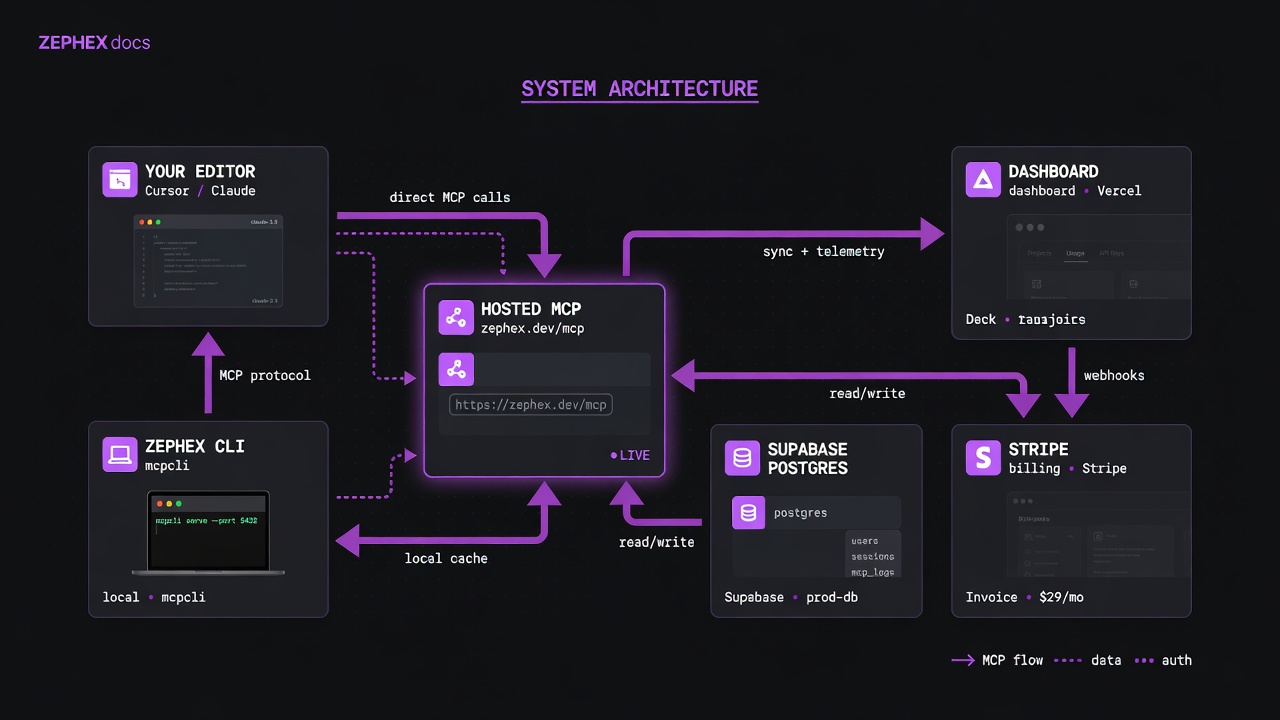1280x720 pixels.
Task: Click the "sync + telemetry" label
Action: point(823,251)
